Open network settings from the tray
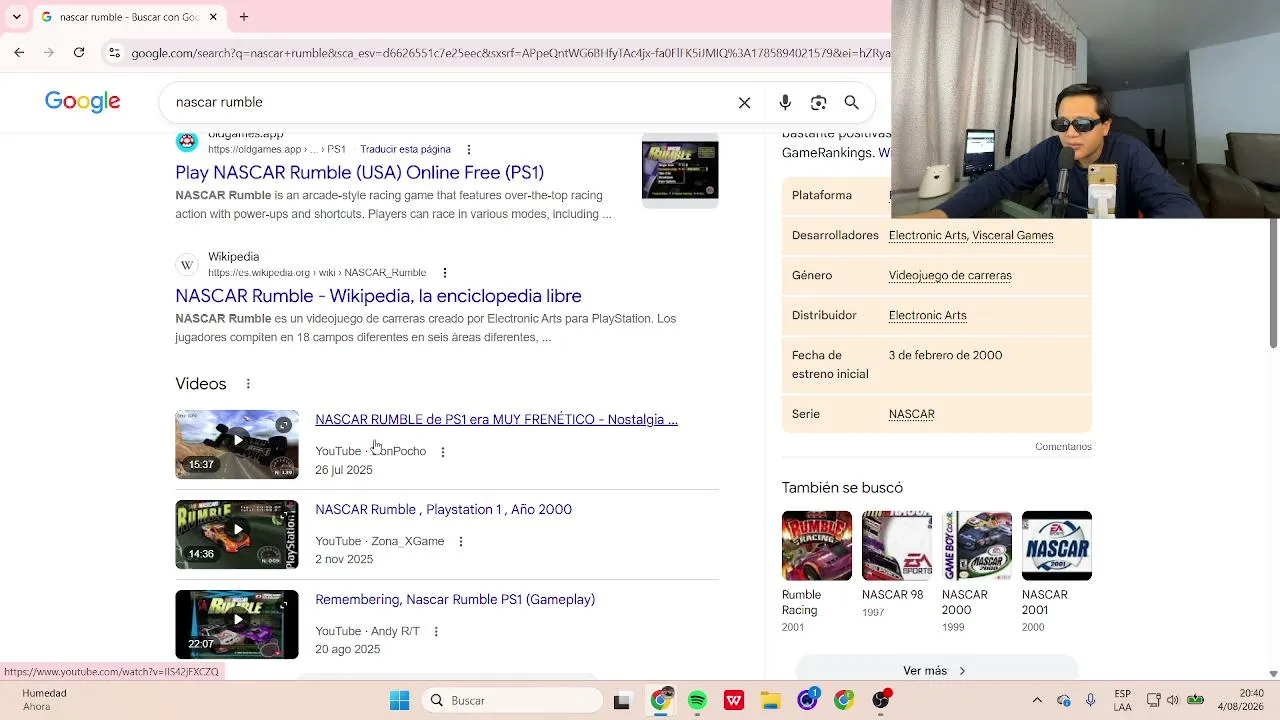The image size is (1280, 720). point(1153,700)
